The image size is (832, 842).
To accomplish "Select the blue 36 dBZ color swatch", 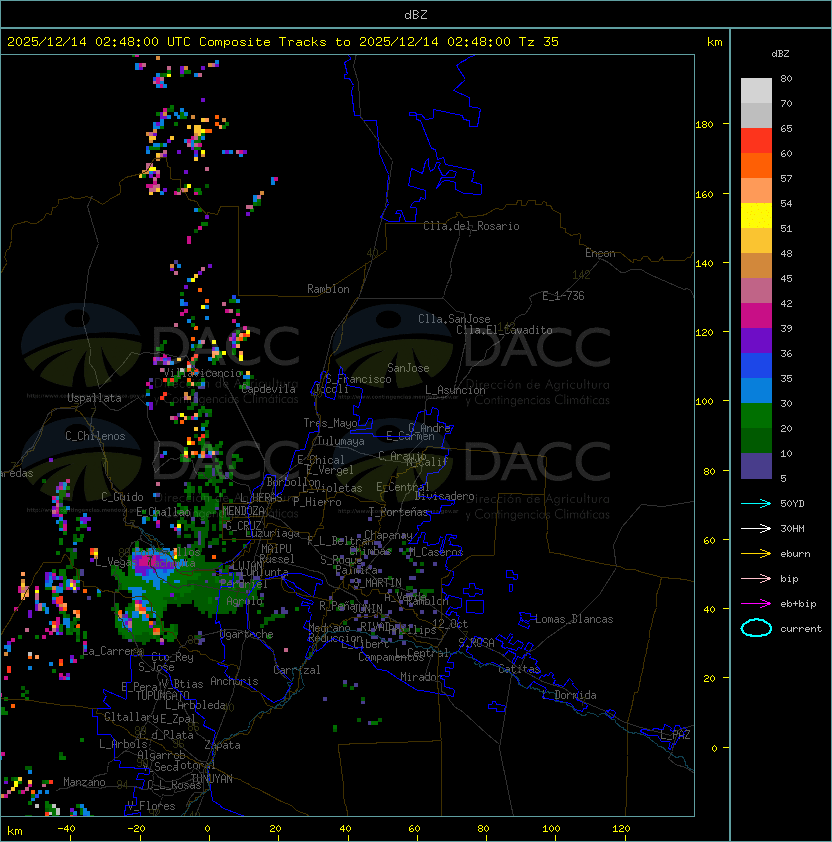I will pos(756,365).
